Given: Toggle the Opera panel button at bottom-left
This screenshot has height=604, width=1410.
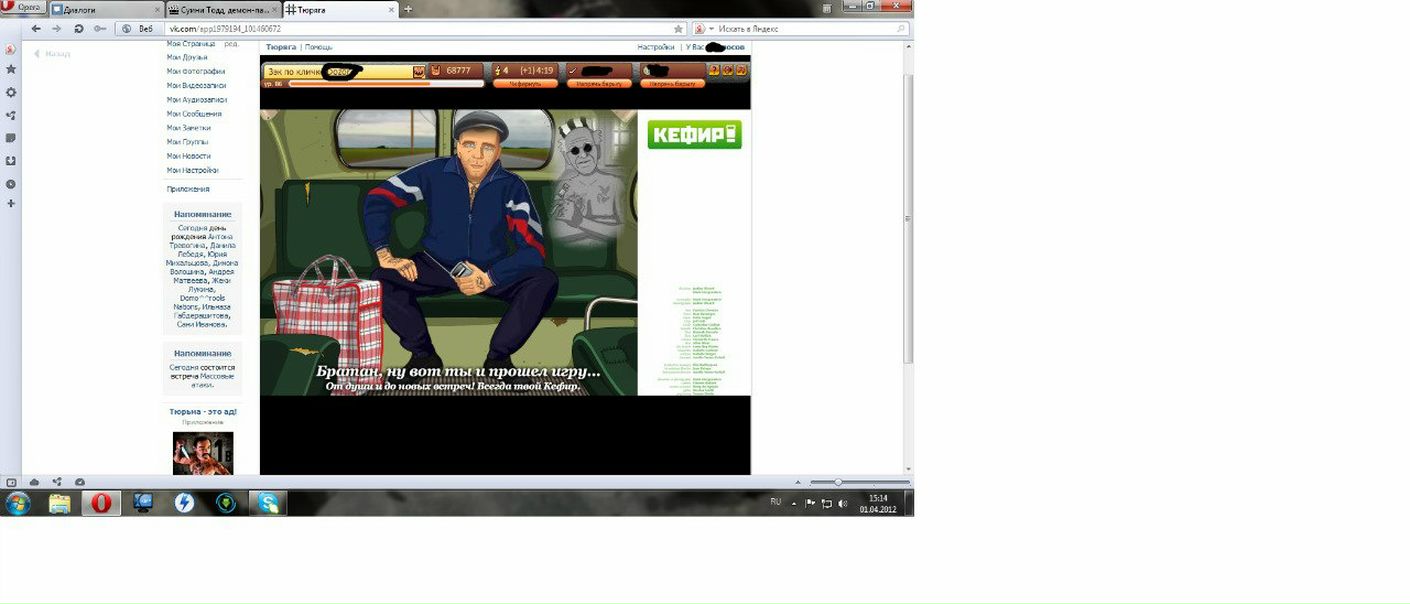Looking at the screenshot, I should [12, 482].
